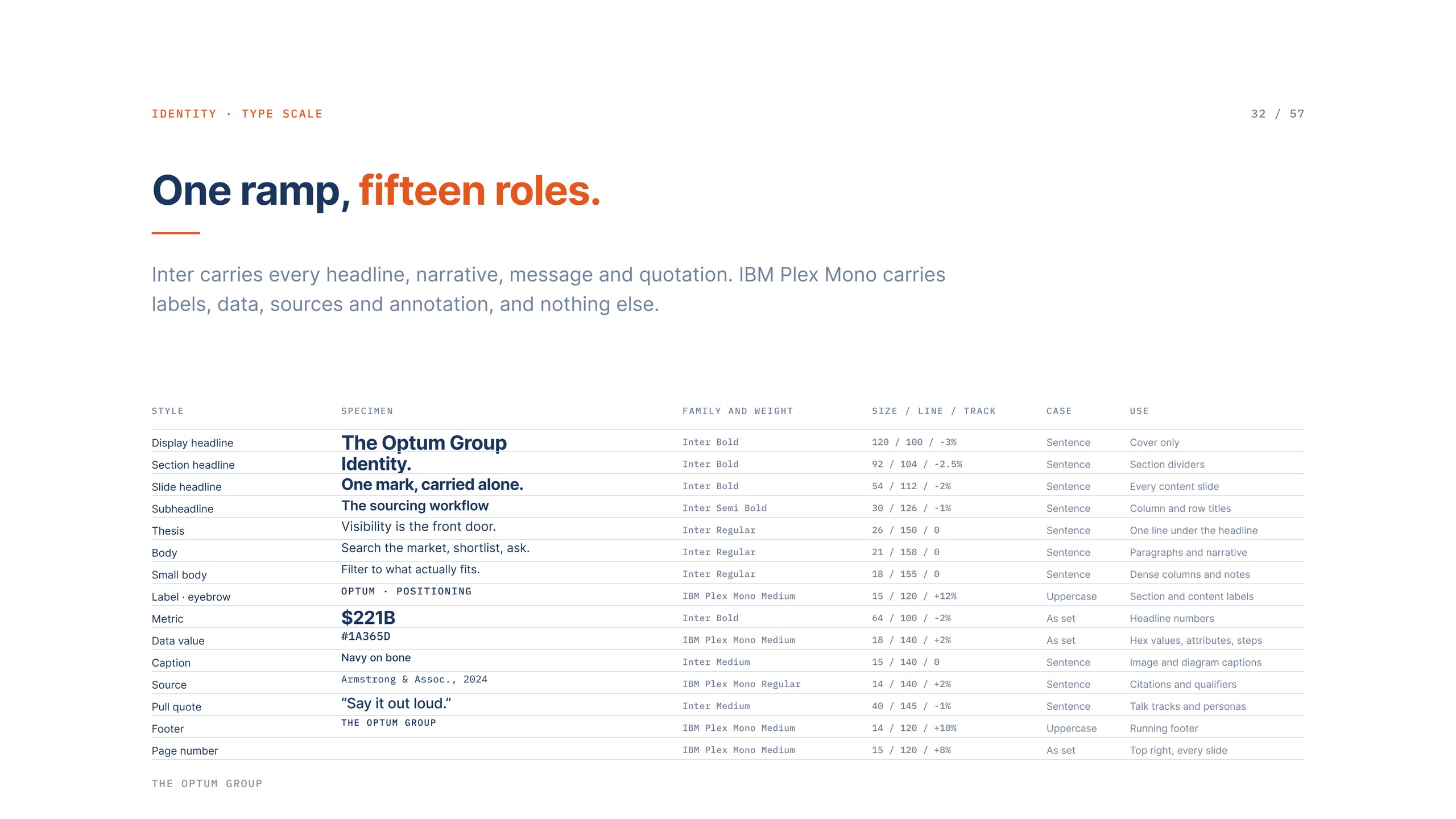The image size is (1456, 819).
Task: Click the use text 'Talk tracks and personas'
Action: pos(1188,706)
